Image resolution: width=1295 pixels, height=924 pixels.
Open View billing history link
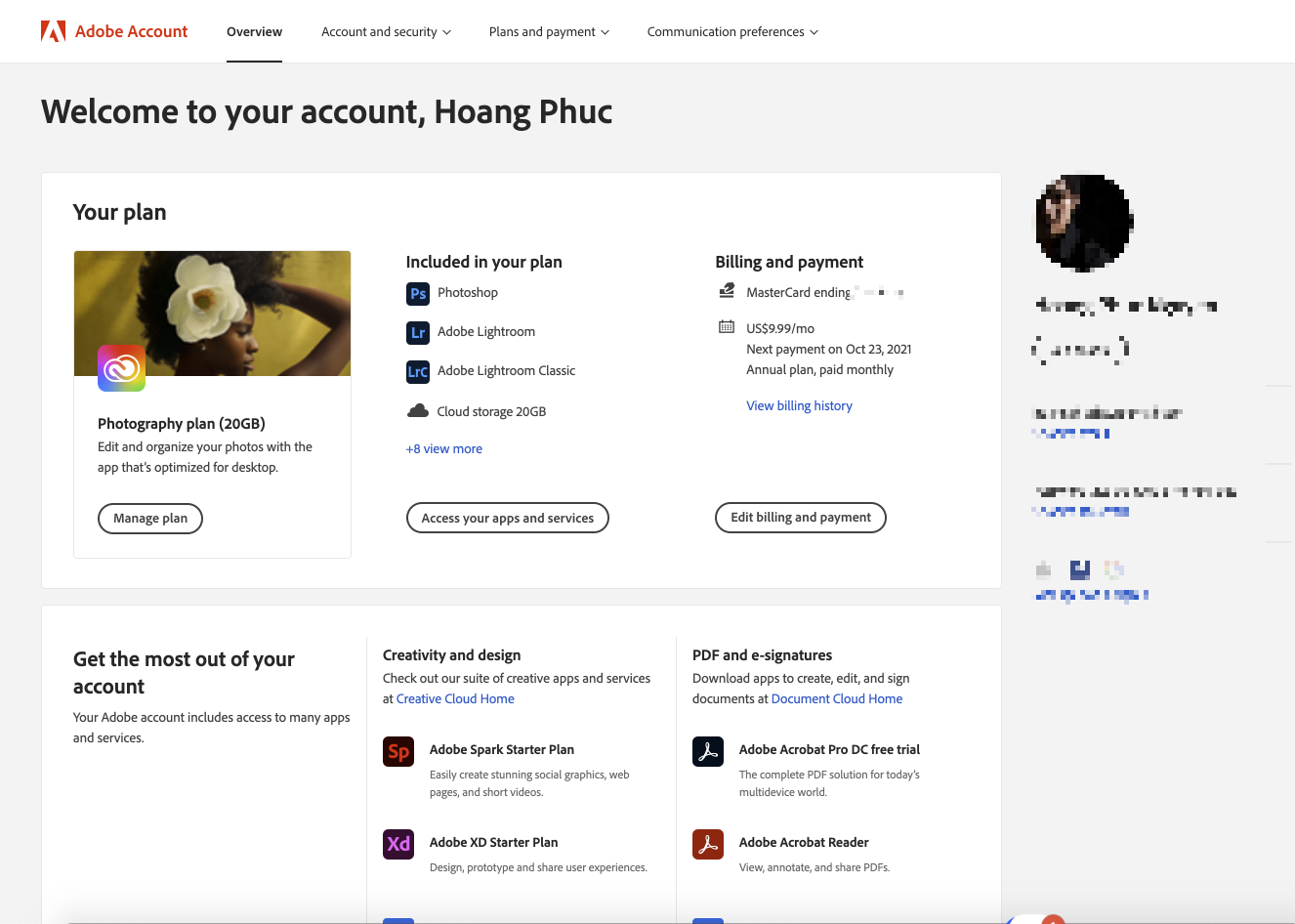tap(799, 405)
